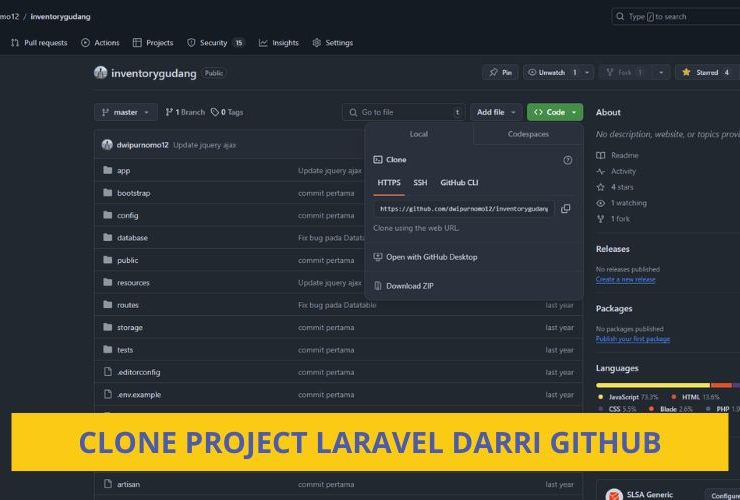The height and width of the screenshot is (500, 740).
Task: Click the top Type / to search box
Action: (676, 17)
